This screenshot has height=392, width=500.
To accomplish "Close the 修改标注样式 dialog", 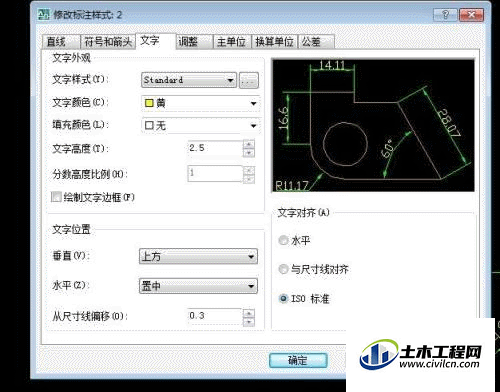I will (471, 15).
